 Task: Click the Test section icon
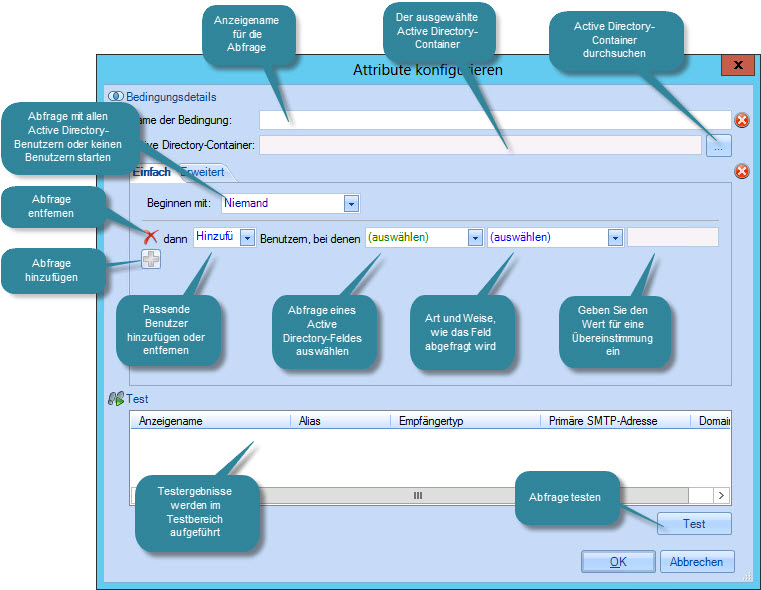tap(116, 399)
